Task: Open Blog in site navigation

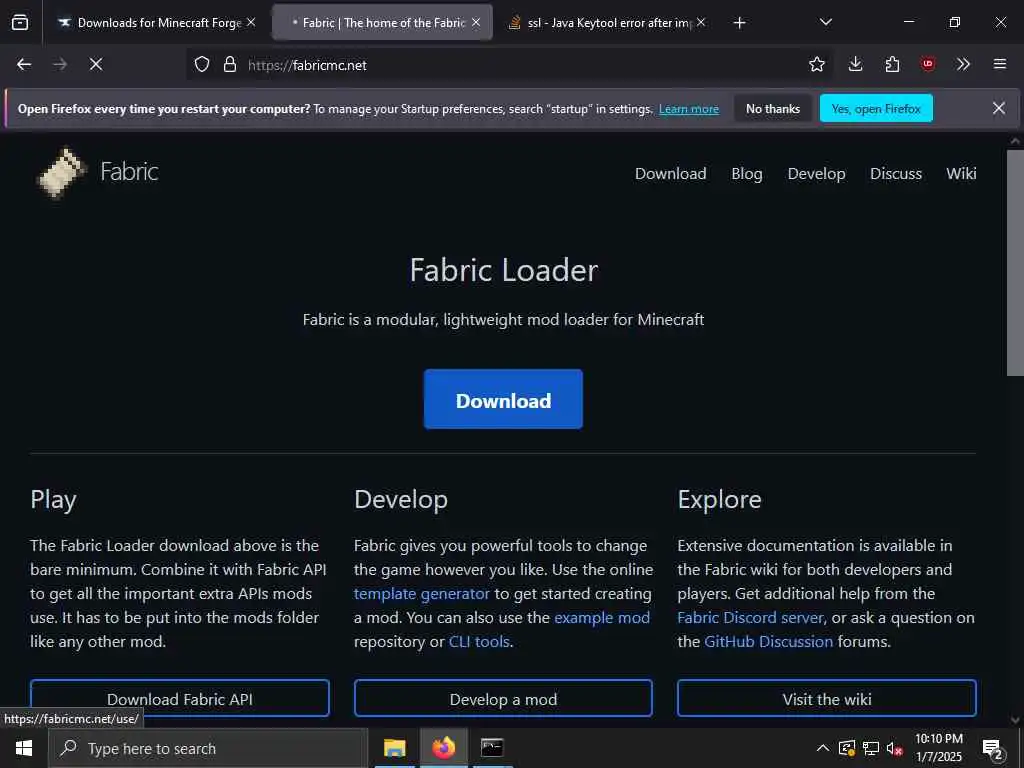Action: click(747, 174)
